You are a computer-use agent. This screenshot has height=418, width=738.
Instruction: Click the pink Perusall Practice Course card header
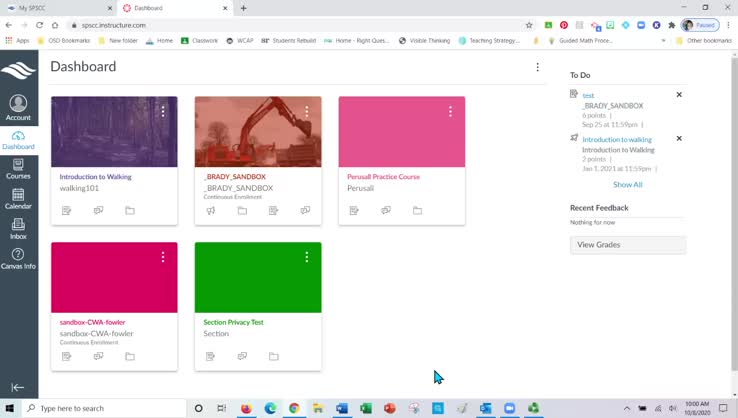[x=402, y=132]
